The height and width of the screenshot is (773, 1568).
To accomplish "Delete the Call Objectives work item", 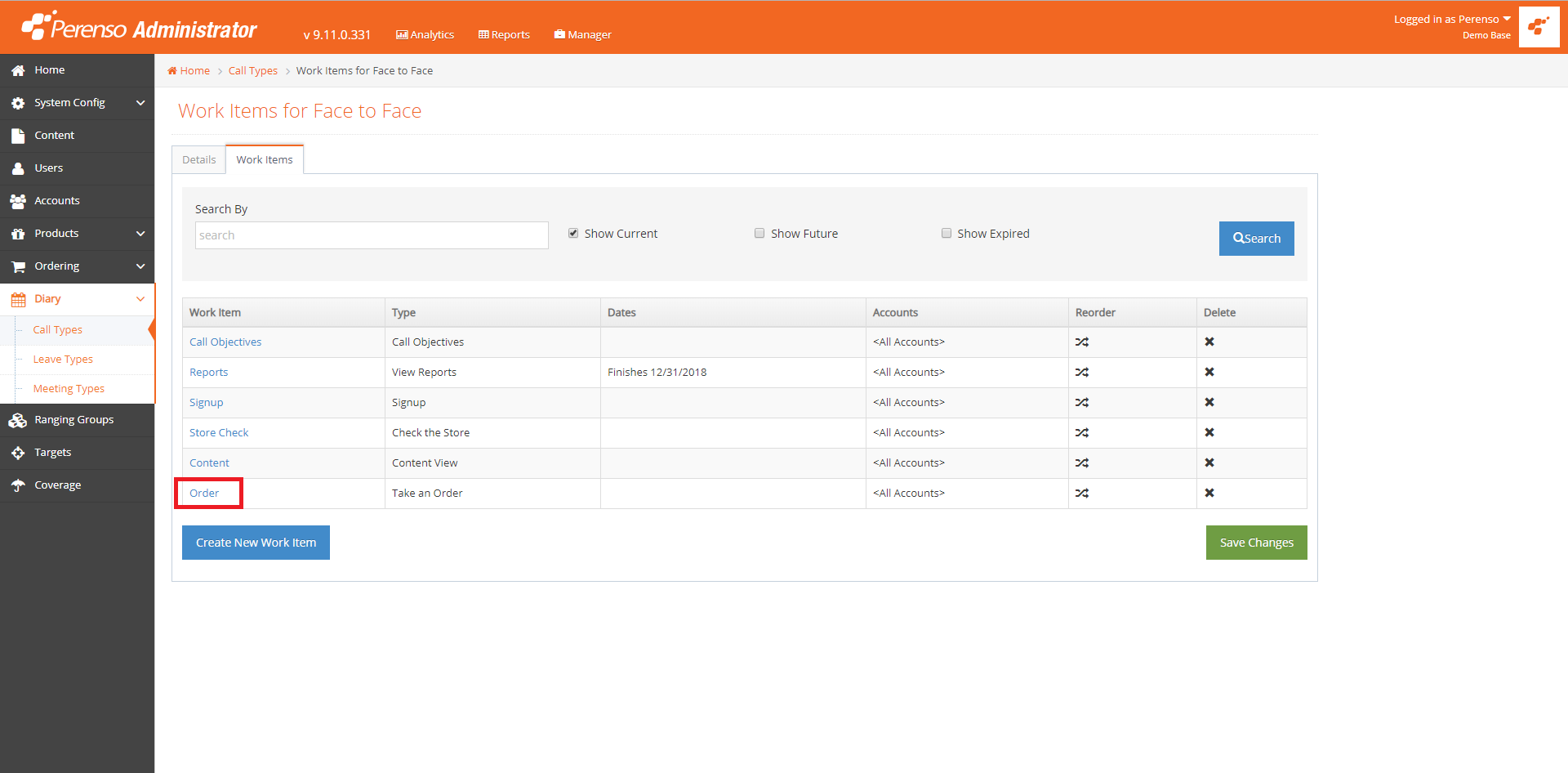I will [x=1209, y=342].
